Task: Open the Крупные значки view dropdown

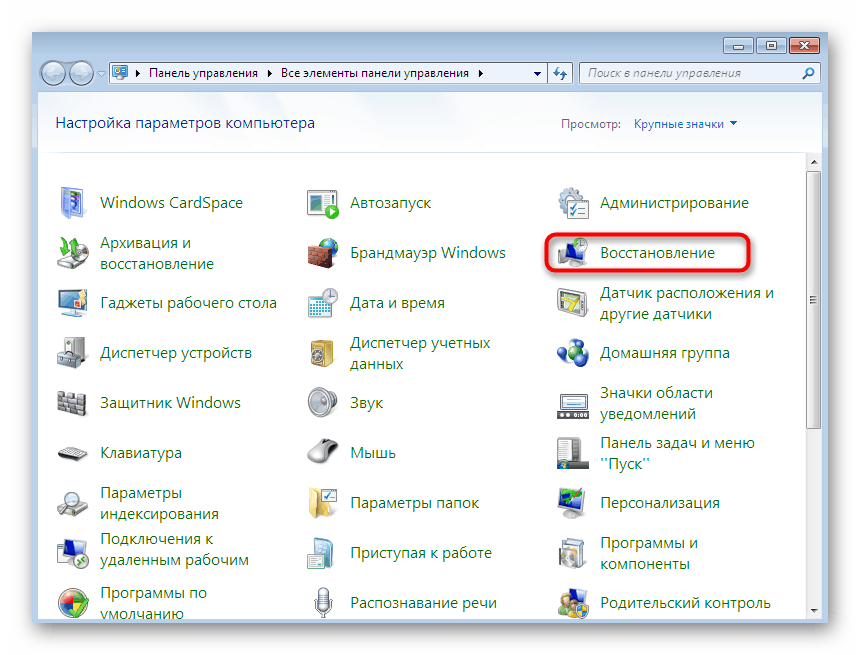Action: coord(685,124)
